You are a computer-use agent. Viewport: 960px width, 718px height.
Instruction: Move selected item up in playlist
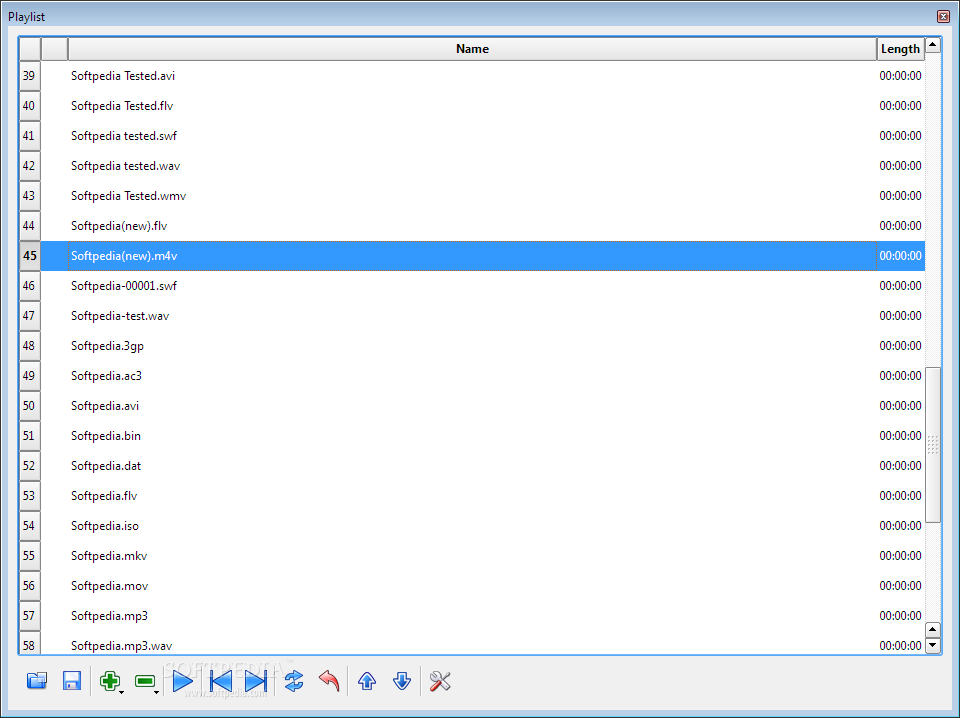[x=367, y=681]
